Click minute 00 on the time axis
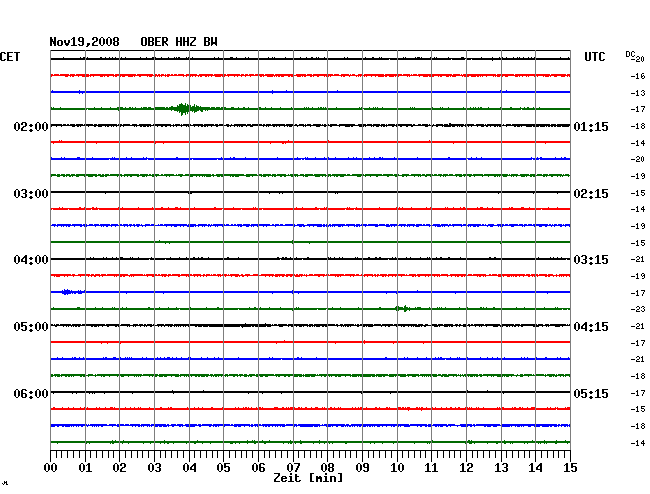 point(51,468)
